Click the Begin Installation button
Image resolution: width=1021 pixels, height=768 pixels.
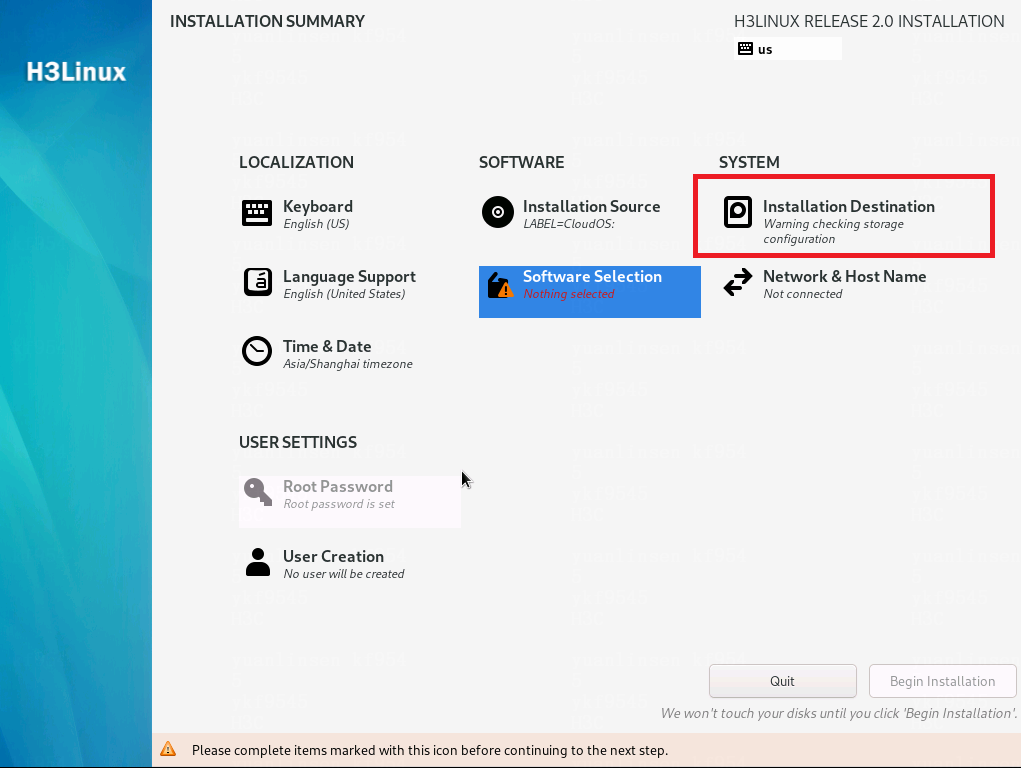942,681
